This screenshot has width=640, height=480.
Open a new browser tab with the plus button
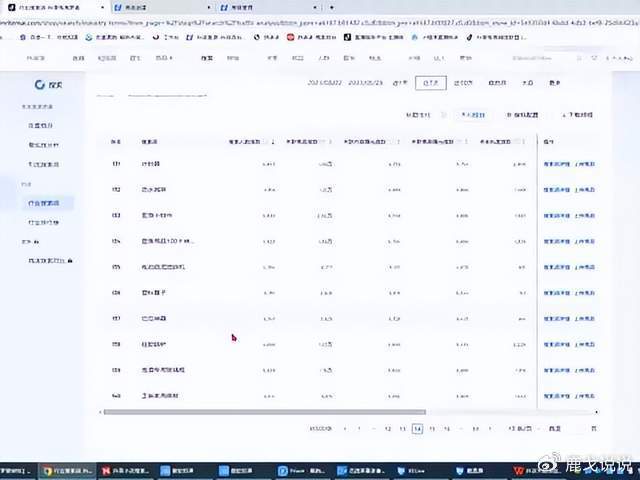point(330,7)
